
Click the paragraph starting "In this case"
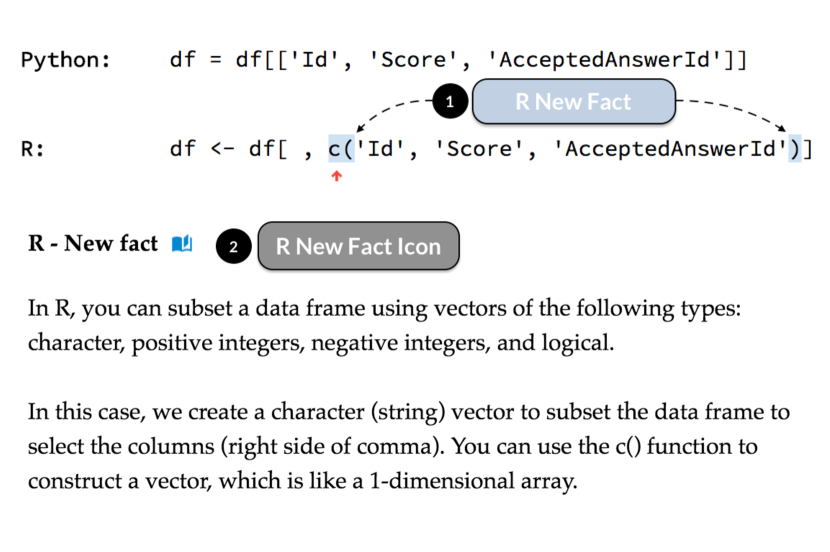pos(408,446)
